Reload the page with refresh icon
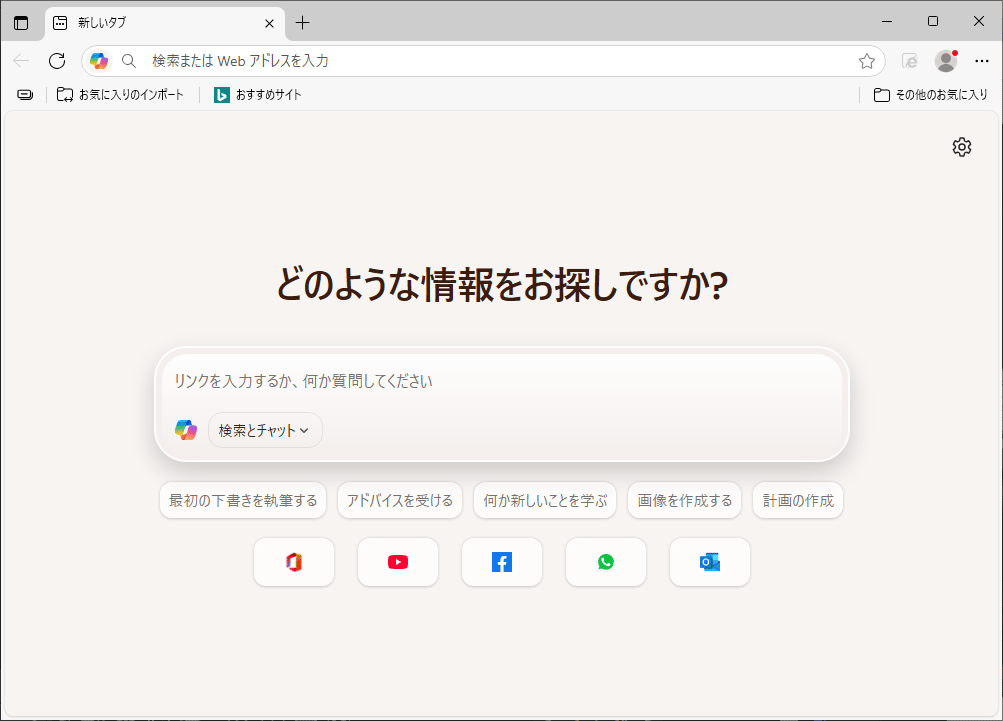This screenshot has height=721, width=1003. tap(57, 61)
